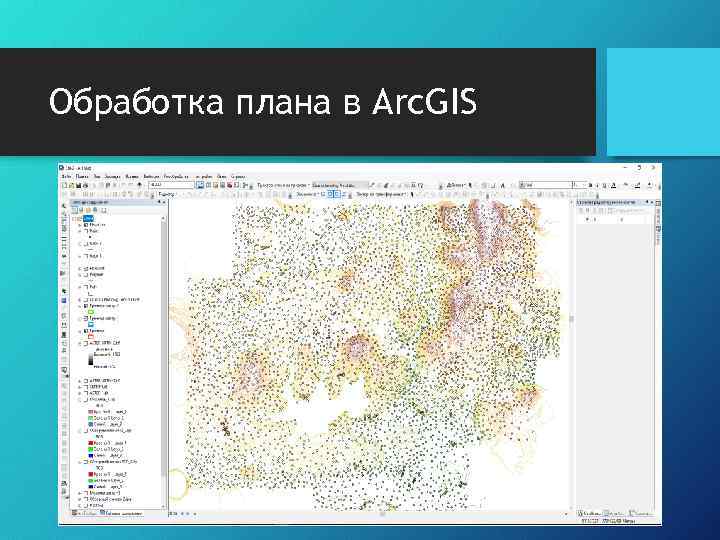720x540 pixels.
Task: Apply italic text in drawing toolbar
Action: tap(597, 185)
